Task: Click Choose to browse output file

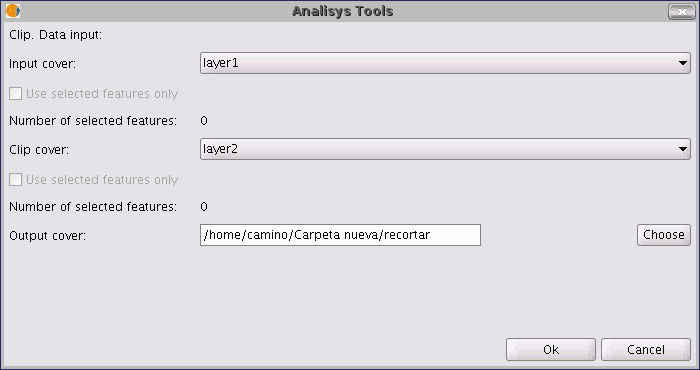Action: (664, 235)
